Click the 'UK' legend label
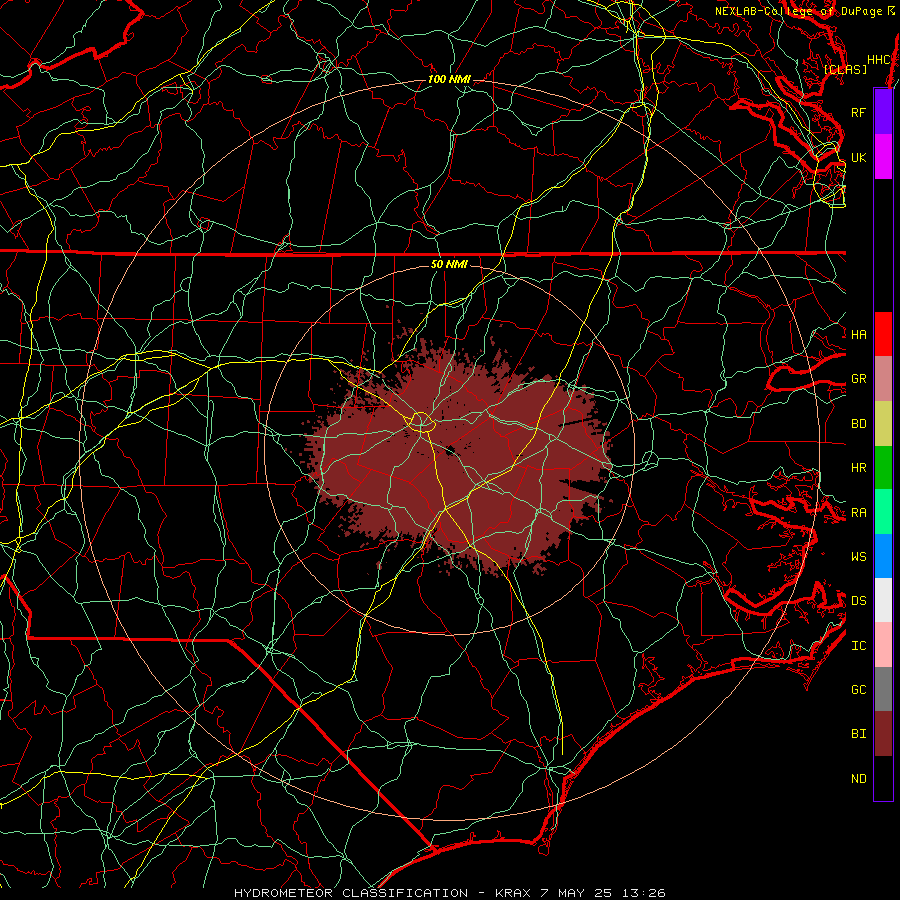Screen dimensions: 900x900 tap(858, 157)
